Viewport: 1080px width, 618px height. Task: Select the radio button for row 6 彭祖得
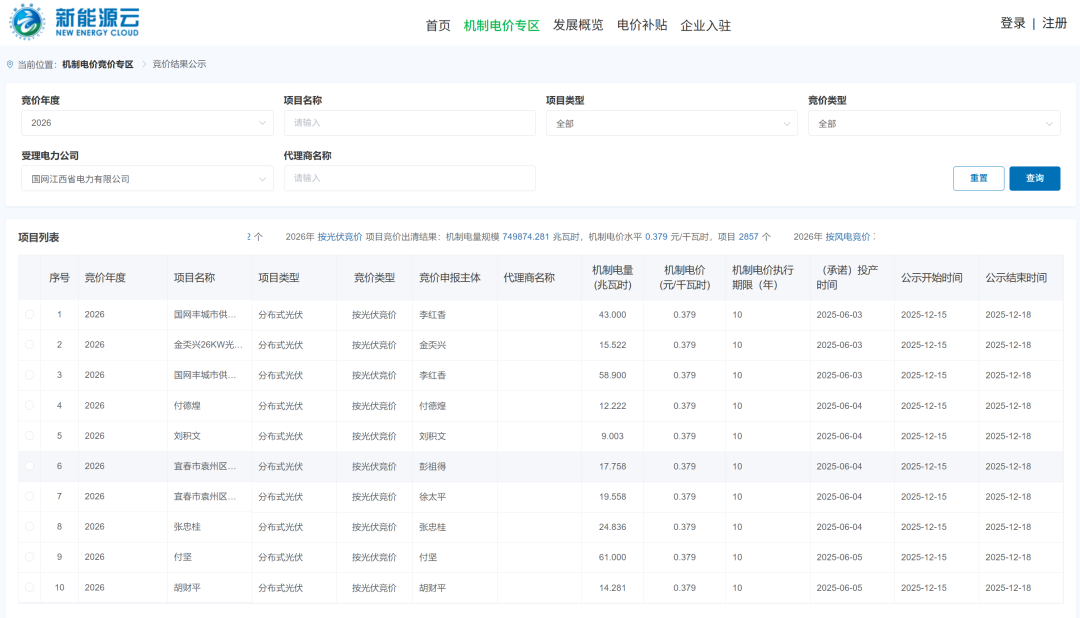click(x=29, y=466)
